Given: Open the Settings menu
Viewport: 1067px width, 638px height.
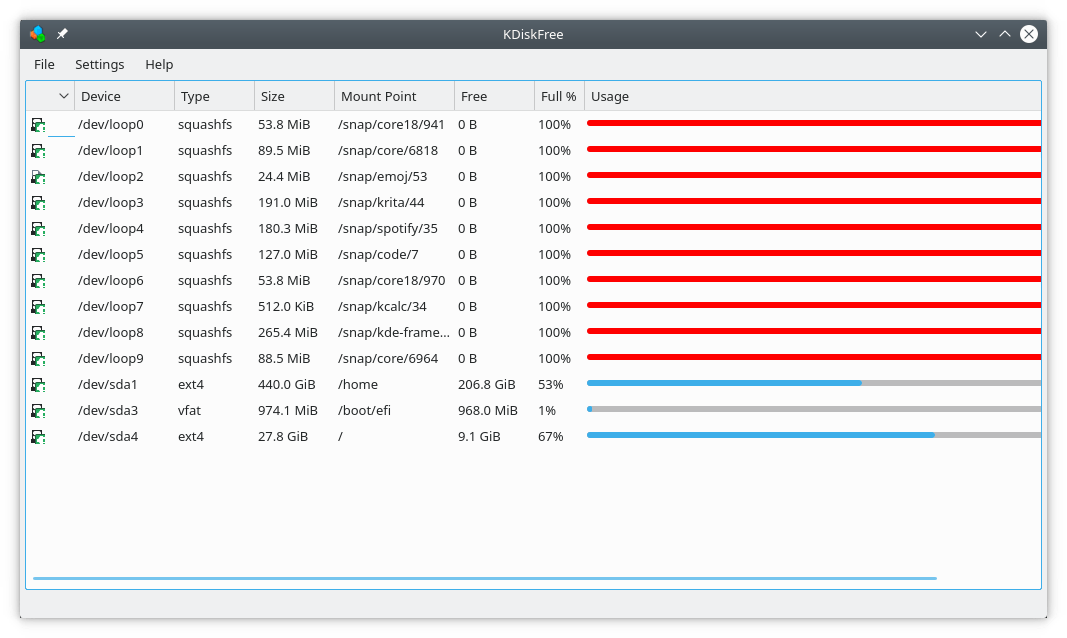Looking at the screenshot, I should (x=99, y=64).
